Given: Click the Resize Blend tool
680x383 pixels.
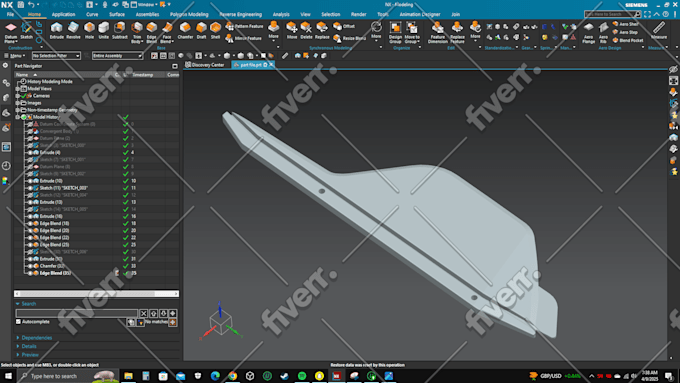Looking at the screenshot, I should (350, 38).
